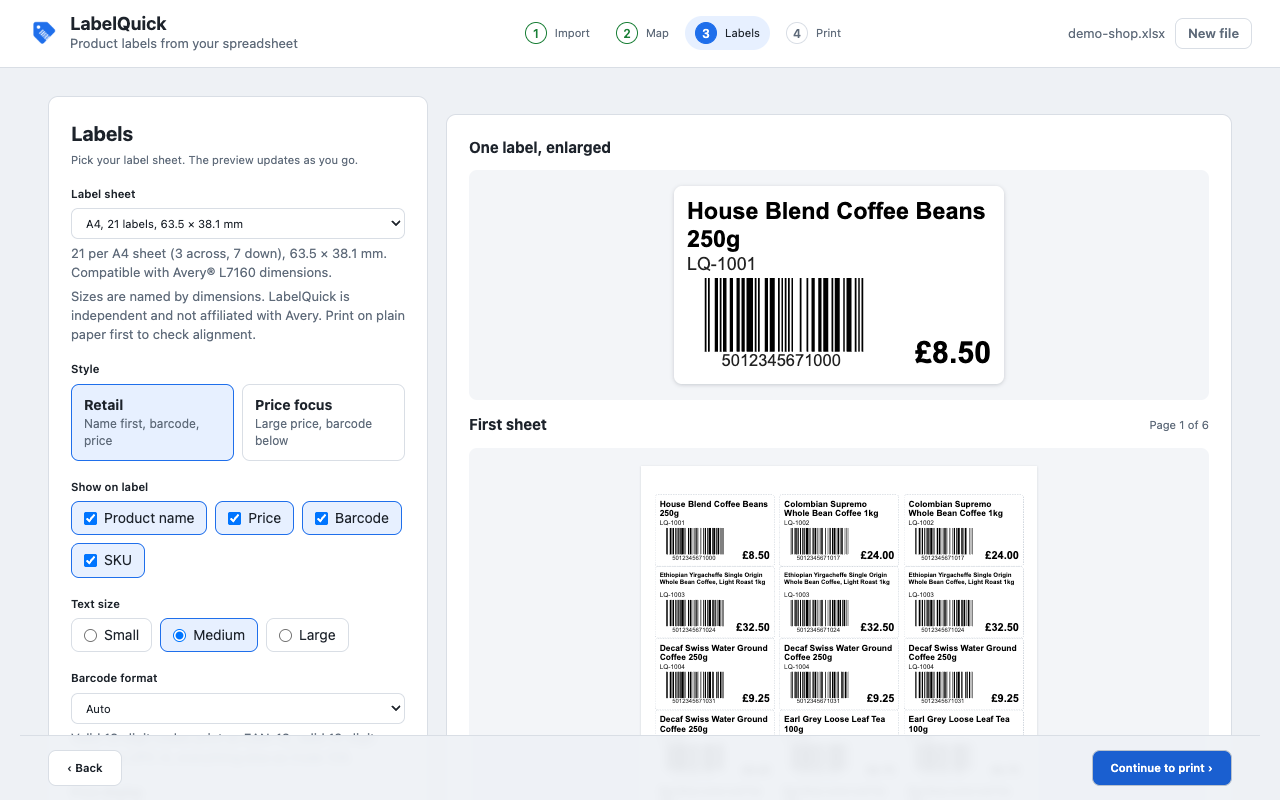Click the LQ-1001 SKU on enlarged label
1280x800 pixels.
(721, 264)
